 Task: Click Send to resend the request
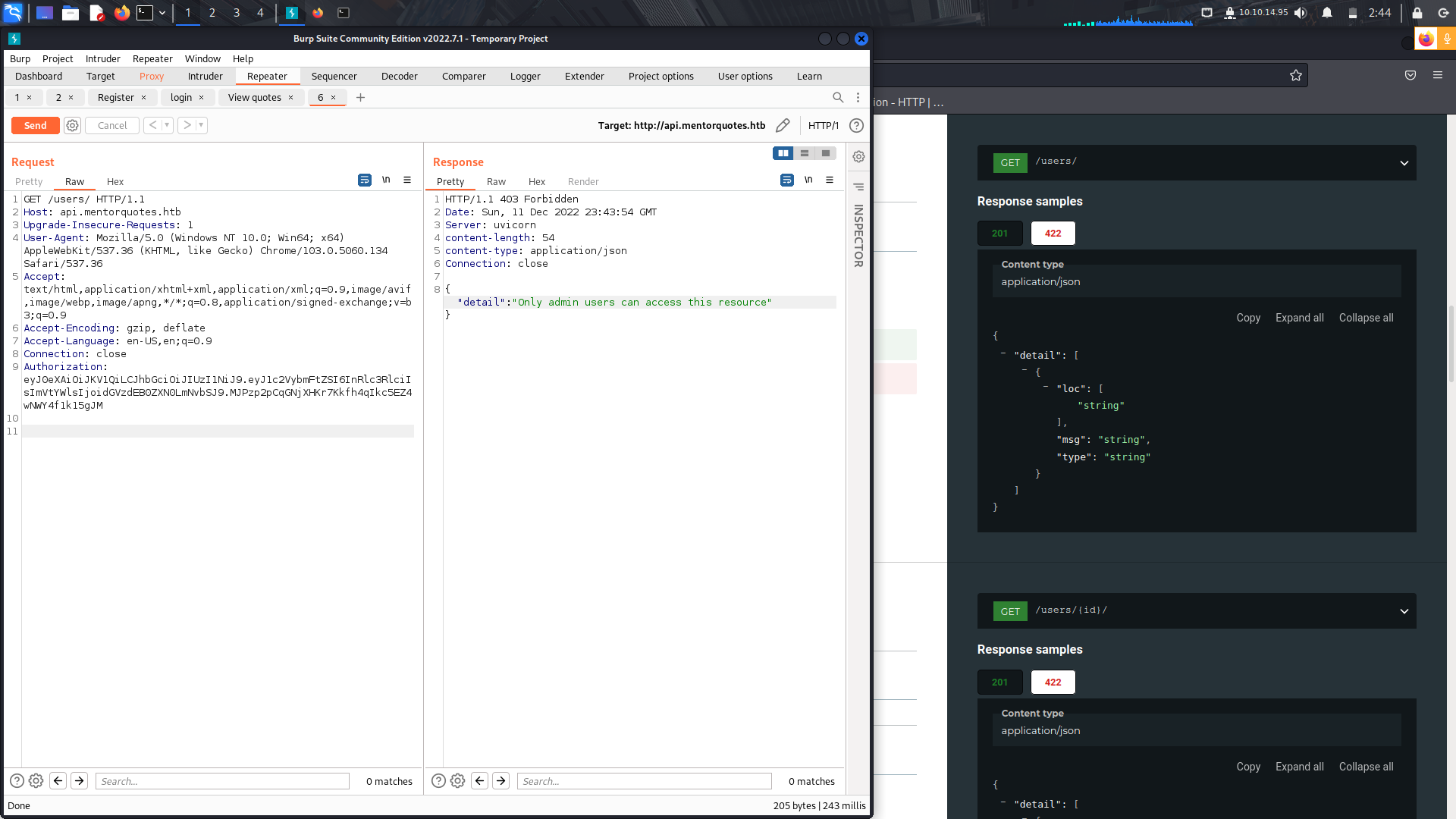click(x=35, y=125)
